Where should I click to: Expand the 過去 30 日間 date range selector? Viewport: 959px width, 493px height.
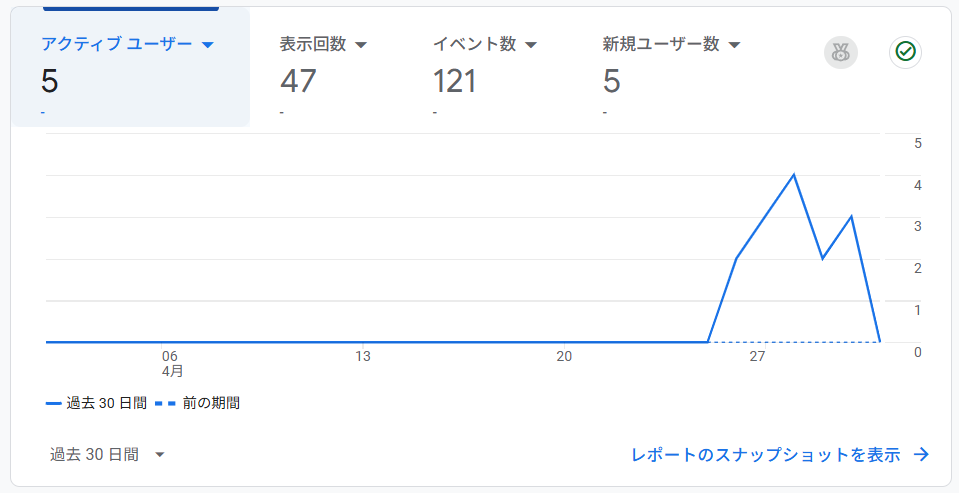coord(108,454)
